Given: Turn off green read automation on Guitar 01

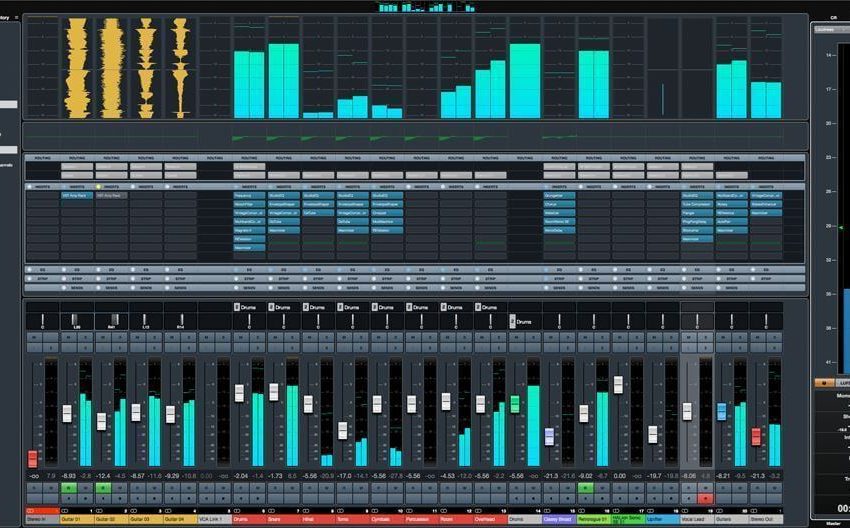Looking at the screenshot, I should 68,488.
